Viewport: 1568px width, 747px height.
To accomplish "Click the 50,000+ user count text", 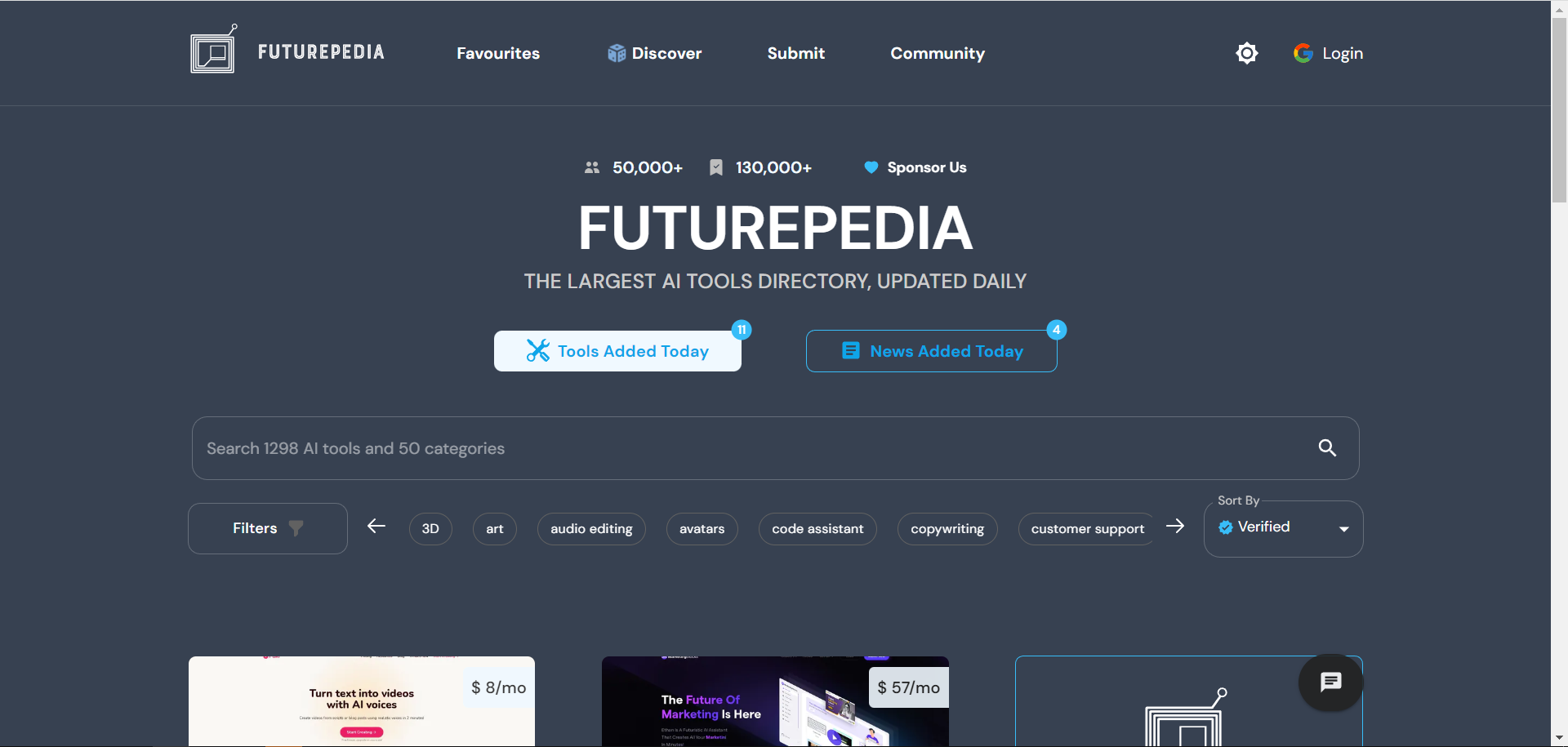I will pyautogui.click(x=648, y=167).
